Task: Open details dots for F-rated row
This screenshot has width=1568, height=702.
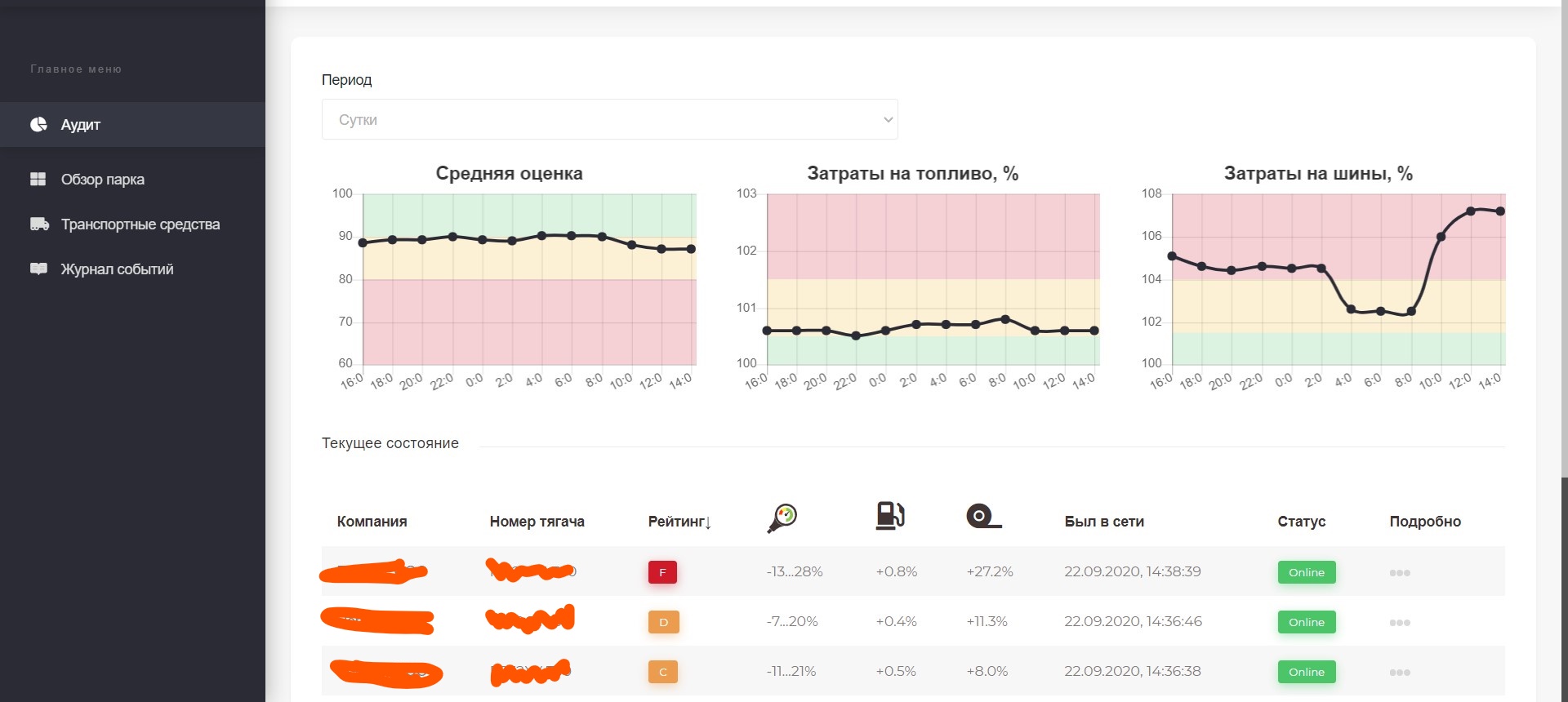Action: point(1399,573)
